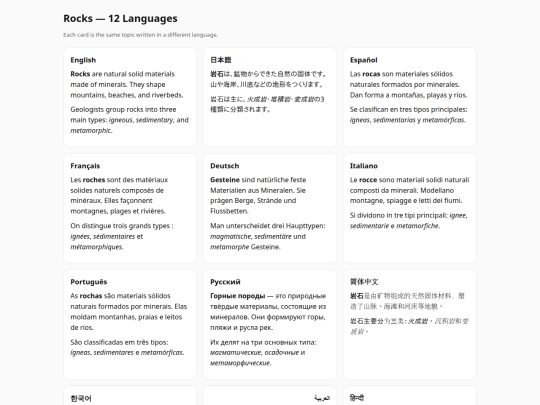The width and height of the screenshot is (540, 405).
Task: Click the line "de rios." in Portuguese card
Action: 82,328
